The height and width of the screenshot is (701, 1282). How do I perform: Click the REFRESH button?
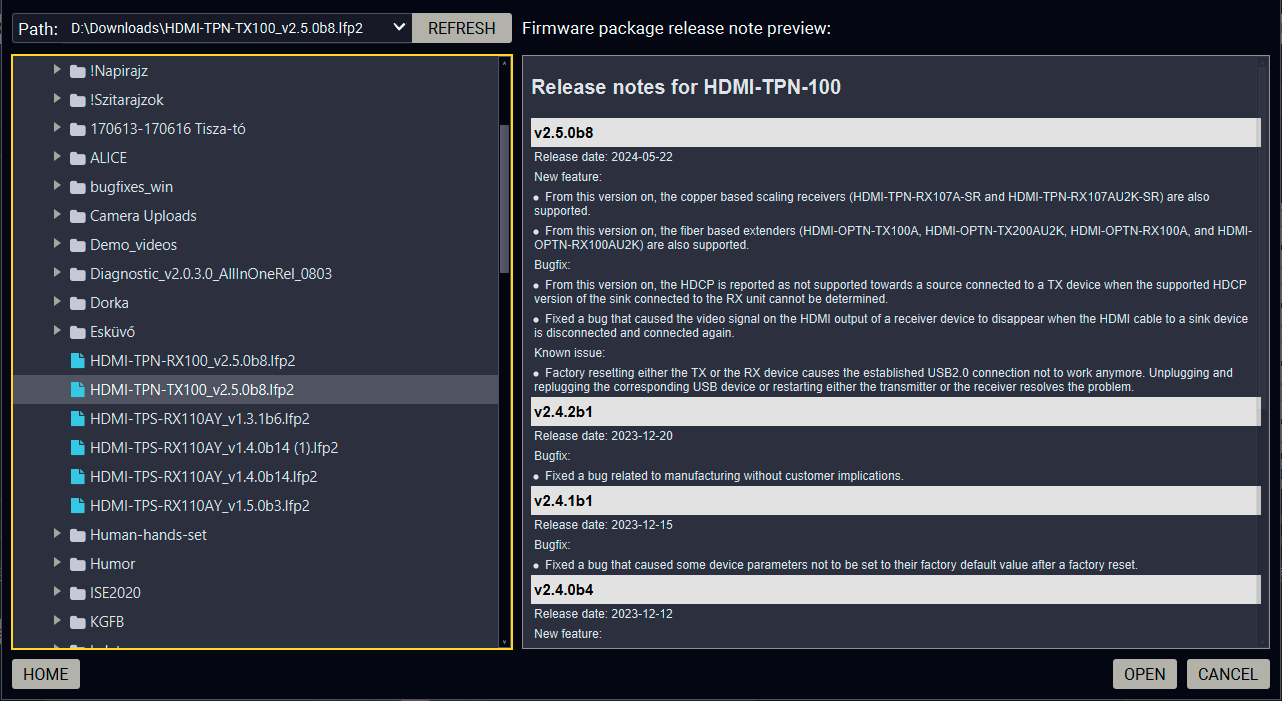pos(462,28)
